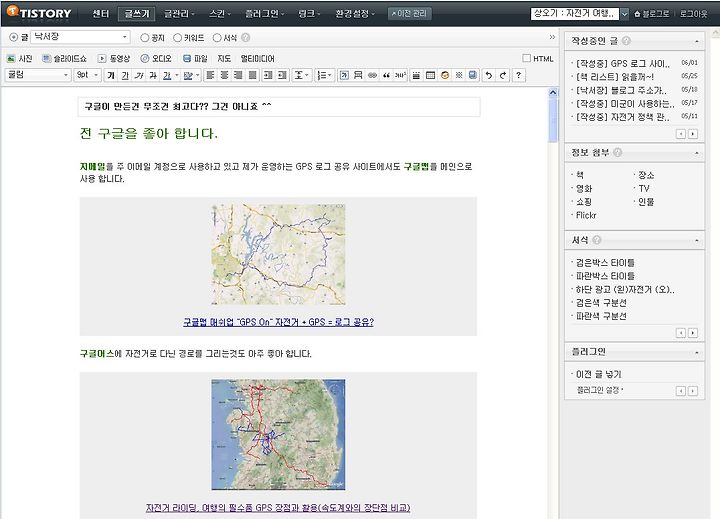Select the 키워드 radio option

click(x=178, y=38)
